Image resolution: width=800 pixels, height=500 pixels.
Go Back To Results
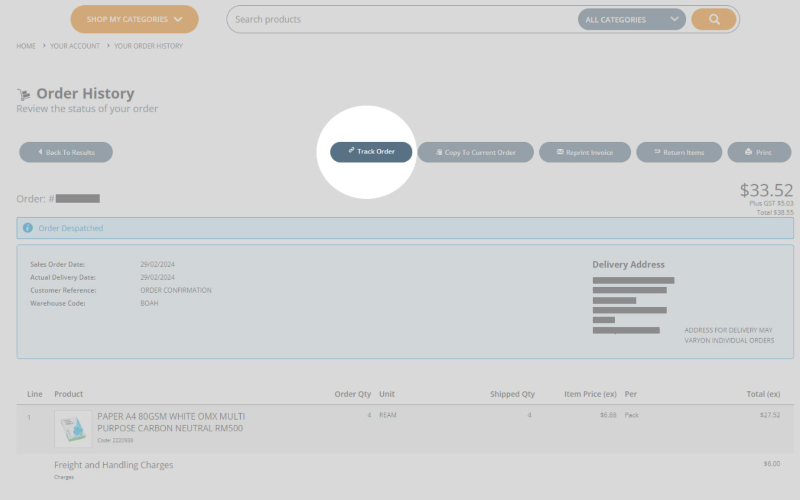66,152
